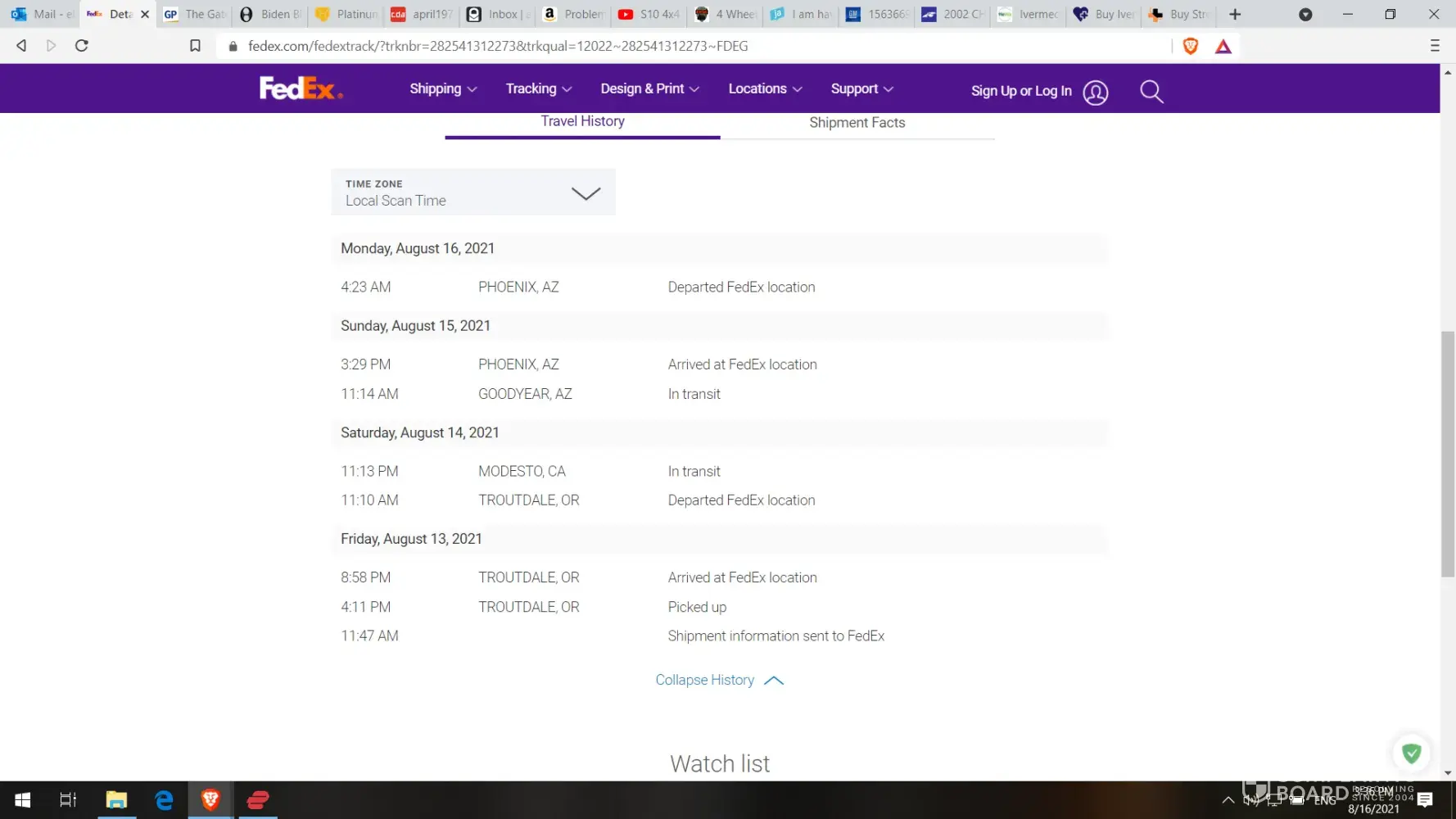
Task: Click the page vertical scrollbar thumb
Action: pos(1448,455)
